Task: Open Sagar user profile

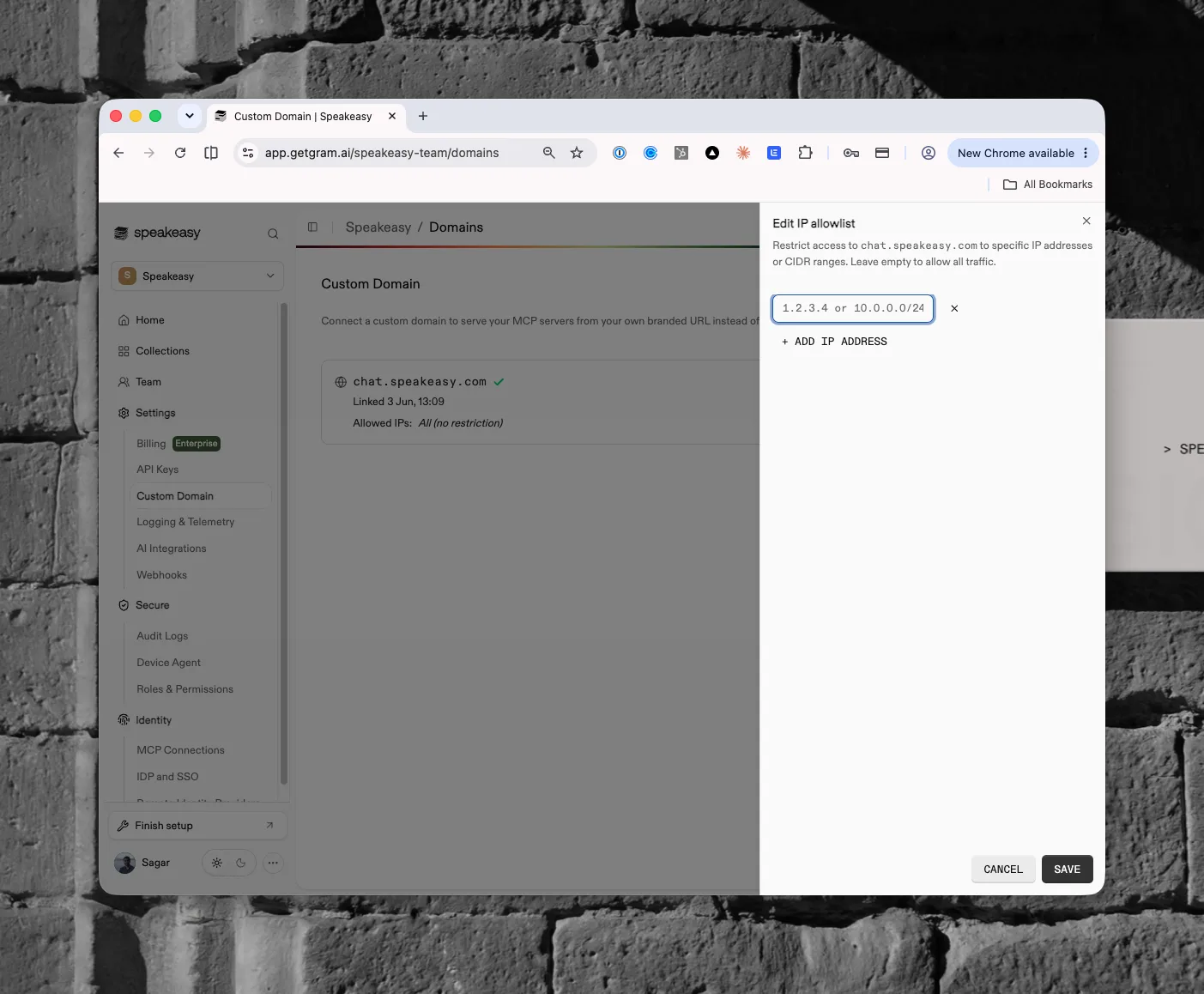Action: pyautogui.click(x=142, y=863)
